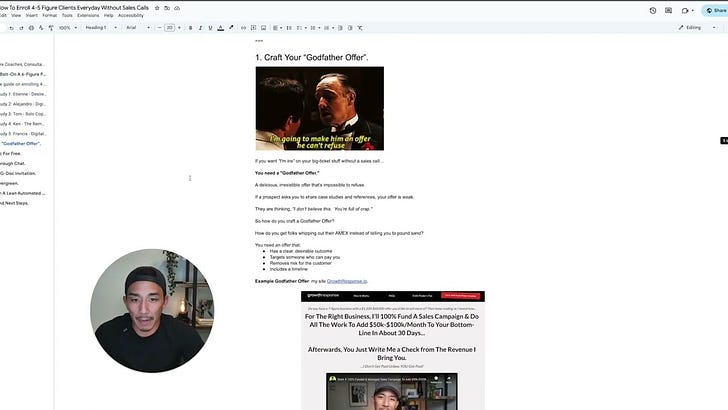
Task: Open the zoom level dropdown
Action: point(68,28)
